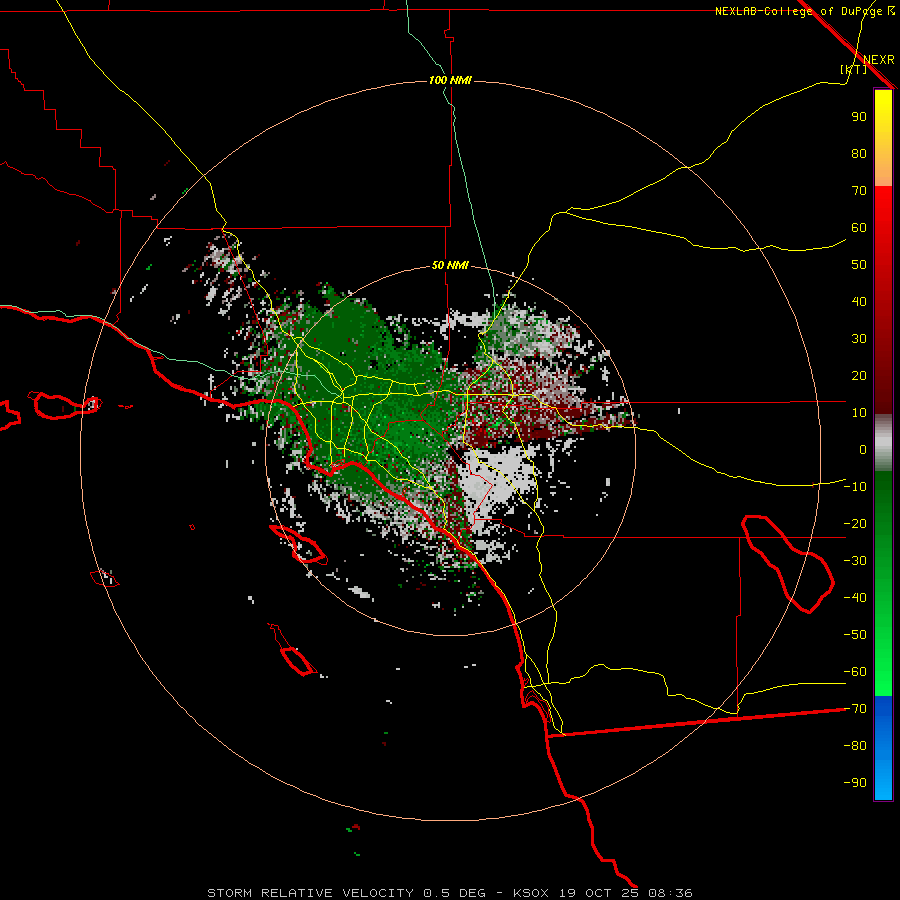
Task: Click the -60 value on velocity scale
Action: pyautogui.click(x=855, y=672)
